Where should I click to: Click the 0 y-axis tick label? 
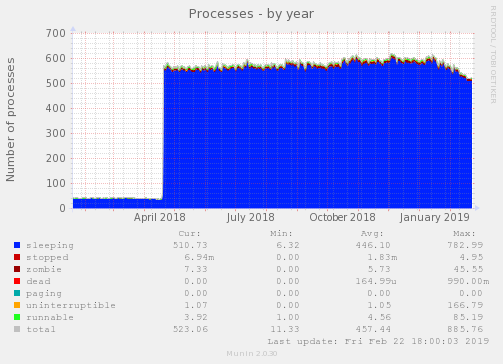pyautogui.click(x=62, y=208)
